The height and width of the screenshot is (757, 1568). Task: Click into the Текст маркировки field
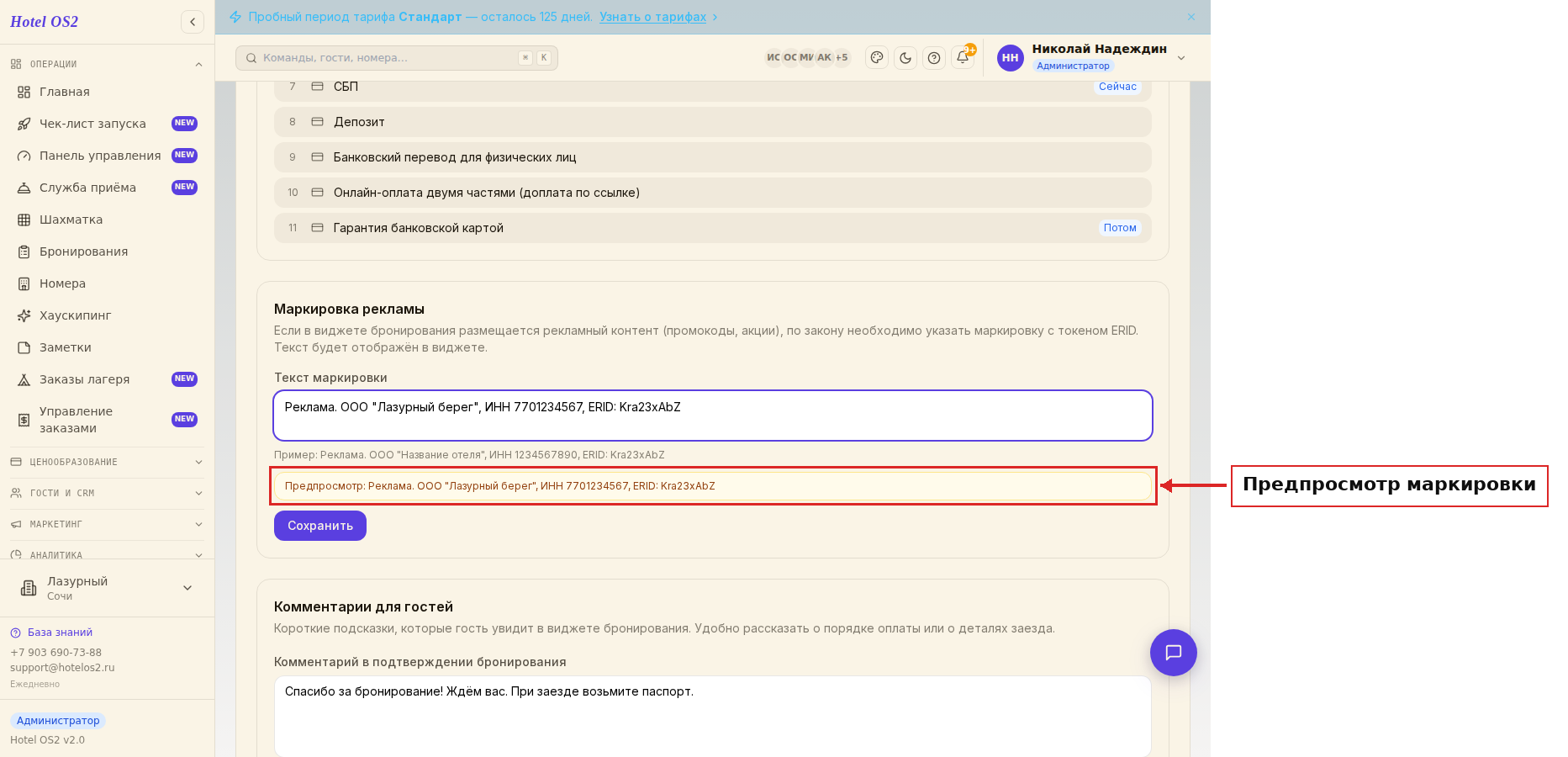coord(713,416)
